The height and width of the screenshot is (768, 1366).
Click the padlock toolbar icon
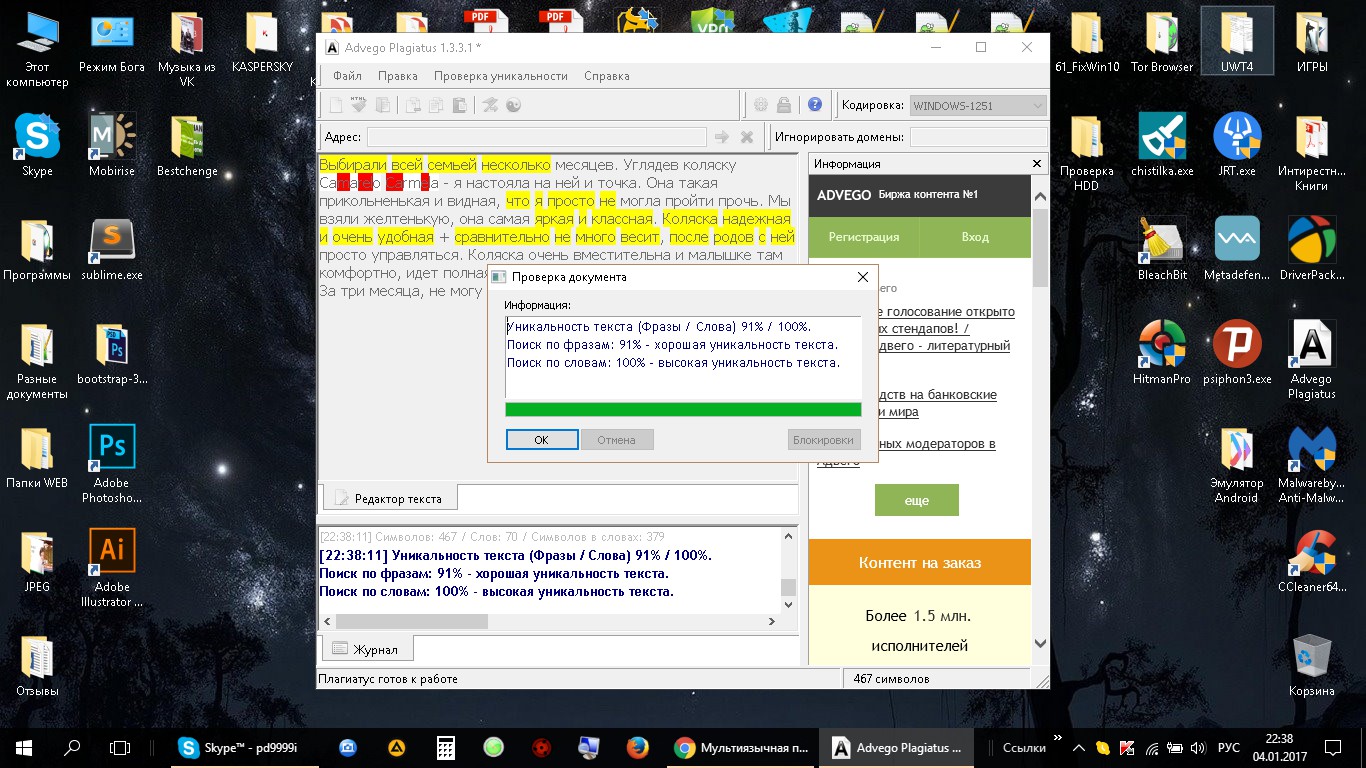(784, 105)
